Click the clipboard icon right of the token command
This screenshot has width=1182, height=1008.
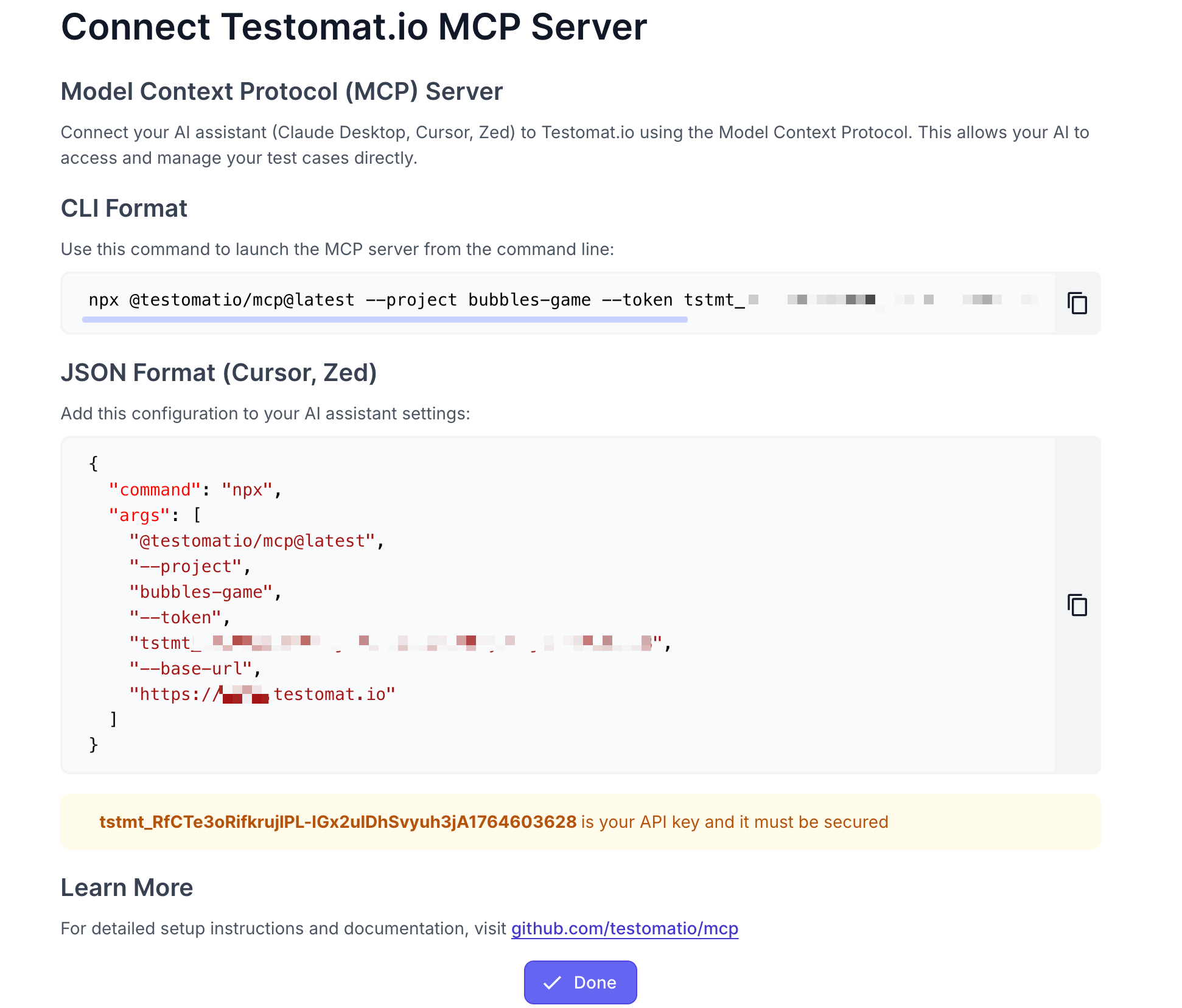pyautogui.click(x=1077, y=303)
